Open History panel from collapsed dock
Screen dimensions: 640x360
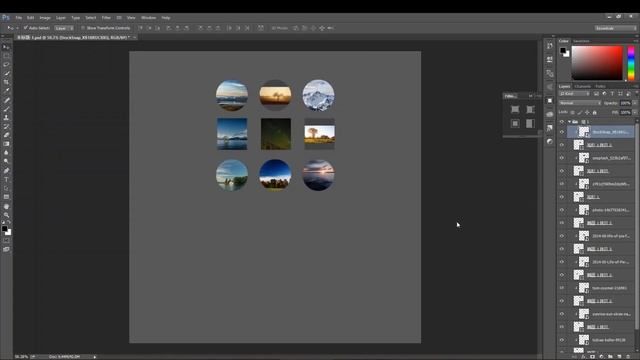pos(550,46)
